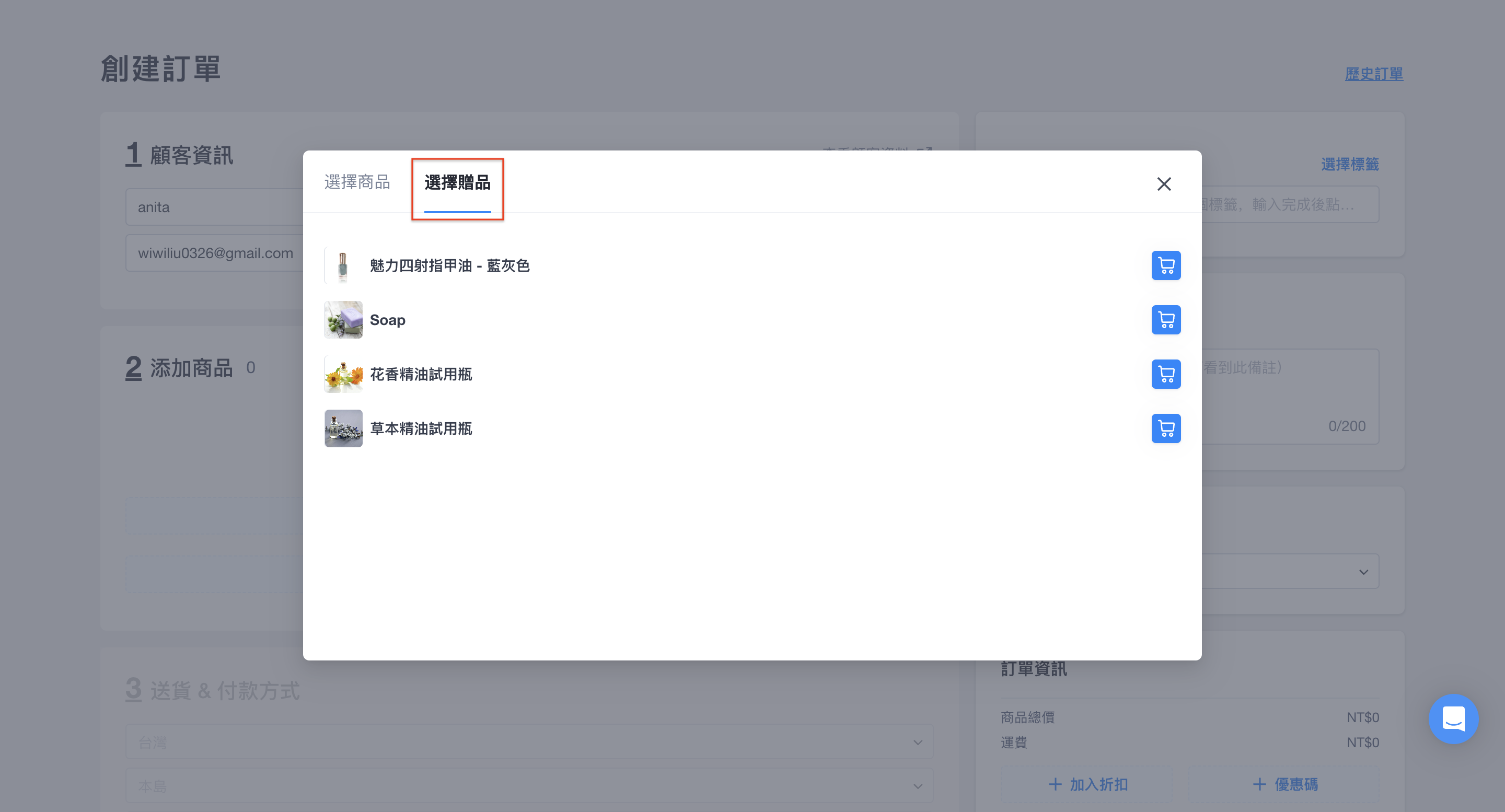Click the 花香精油試用瓶 product name
This screenshot has width=1505, height=812.
[x=421, y=375]
